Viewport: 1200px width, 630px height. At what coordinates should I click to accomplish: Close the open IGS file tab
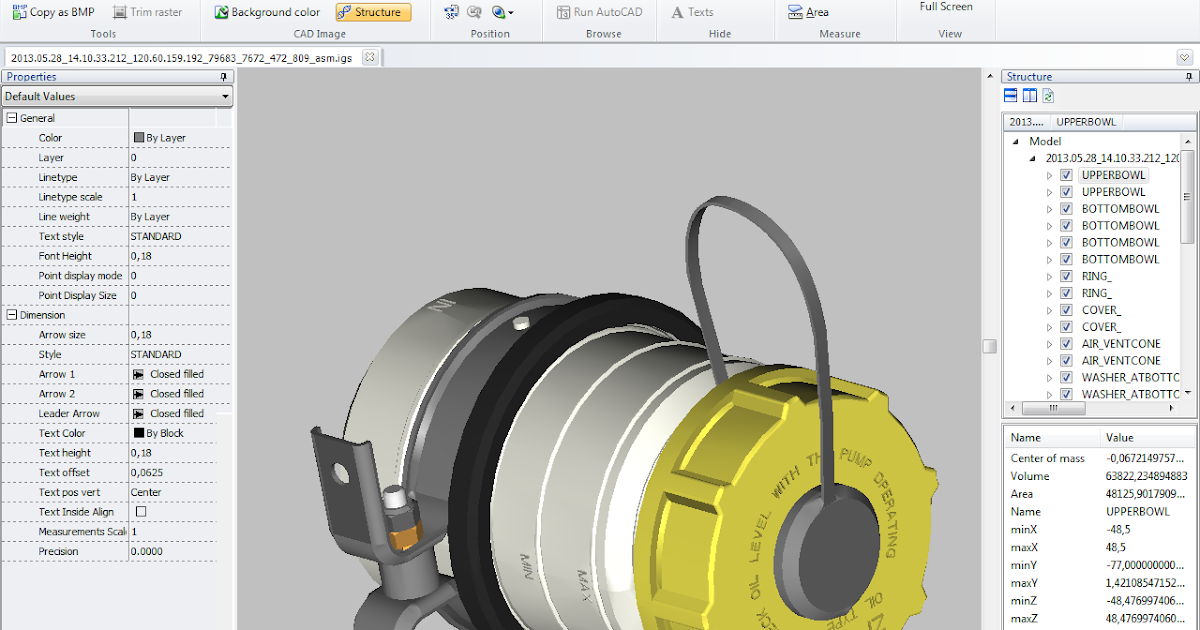[369, 57]
